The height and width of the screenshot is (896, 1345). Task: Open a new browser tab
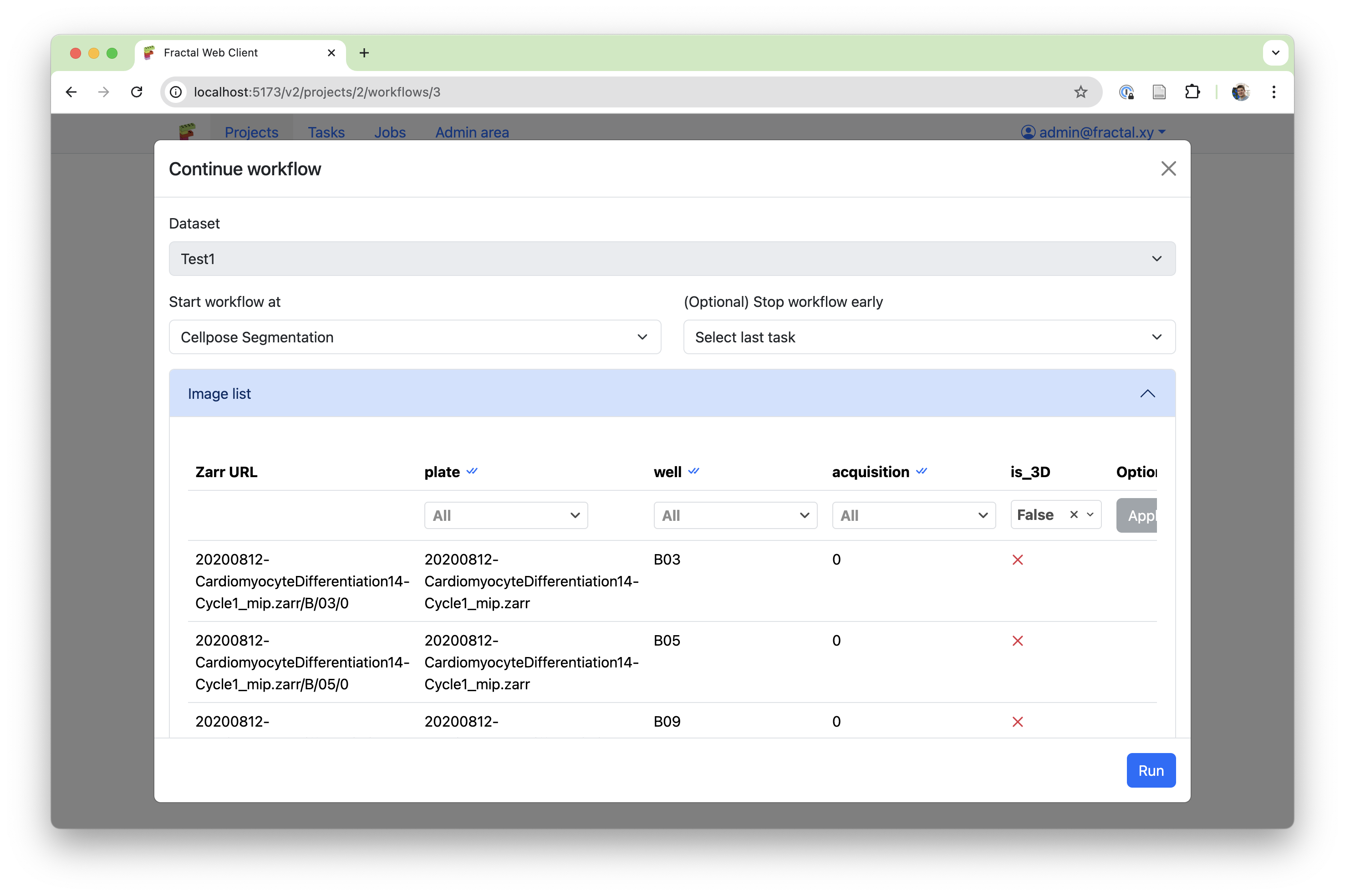[364, 52]
